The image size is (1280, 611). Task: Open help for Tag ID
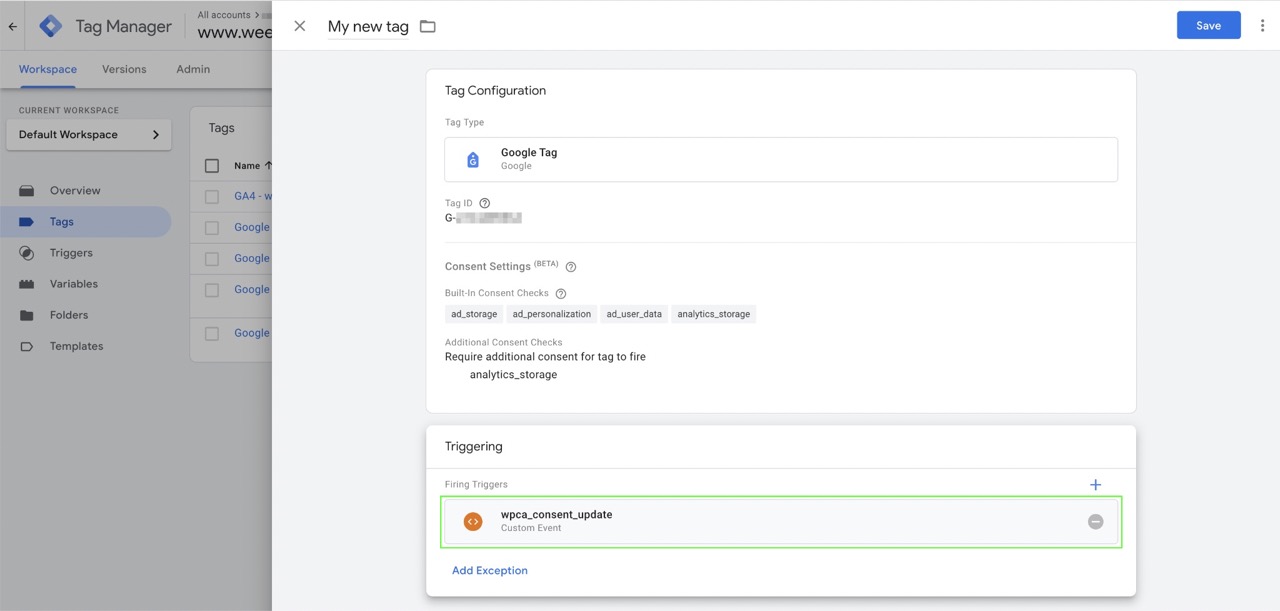coord(485,203)
